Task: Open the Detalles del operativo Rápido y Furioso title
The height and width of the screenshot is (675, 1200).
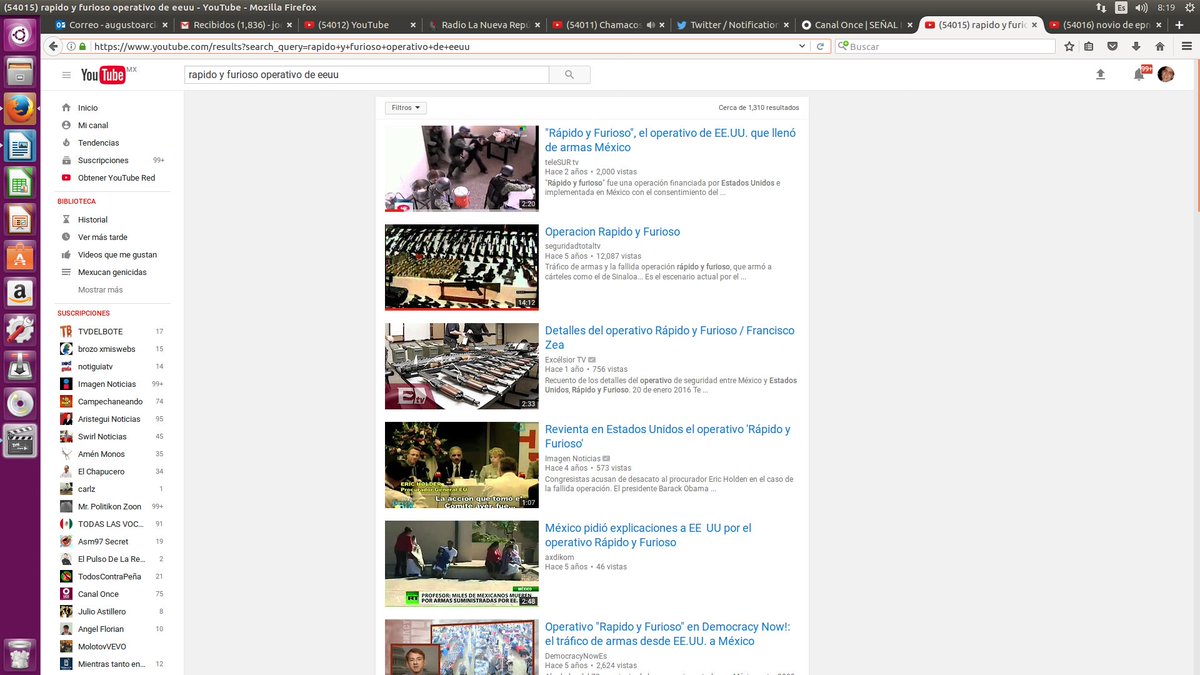Action: pyautogui.click(x=670, y=338)
